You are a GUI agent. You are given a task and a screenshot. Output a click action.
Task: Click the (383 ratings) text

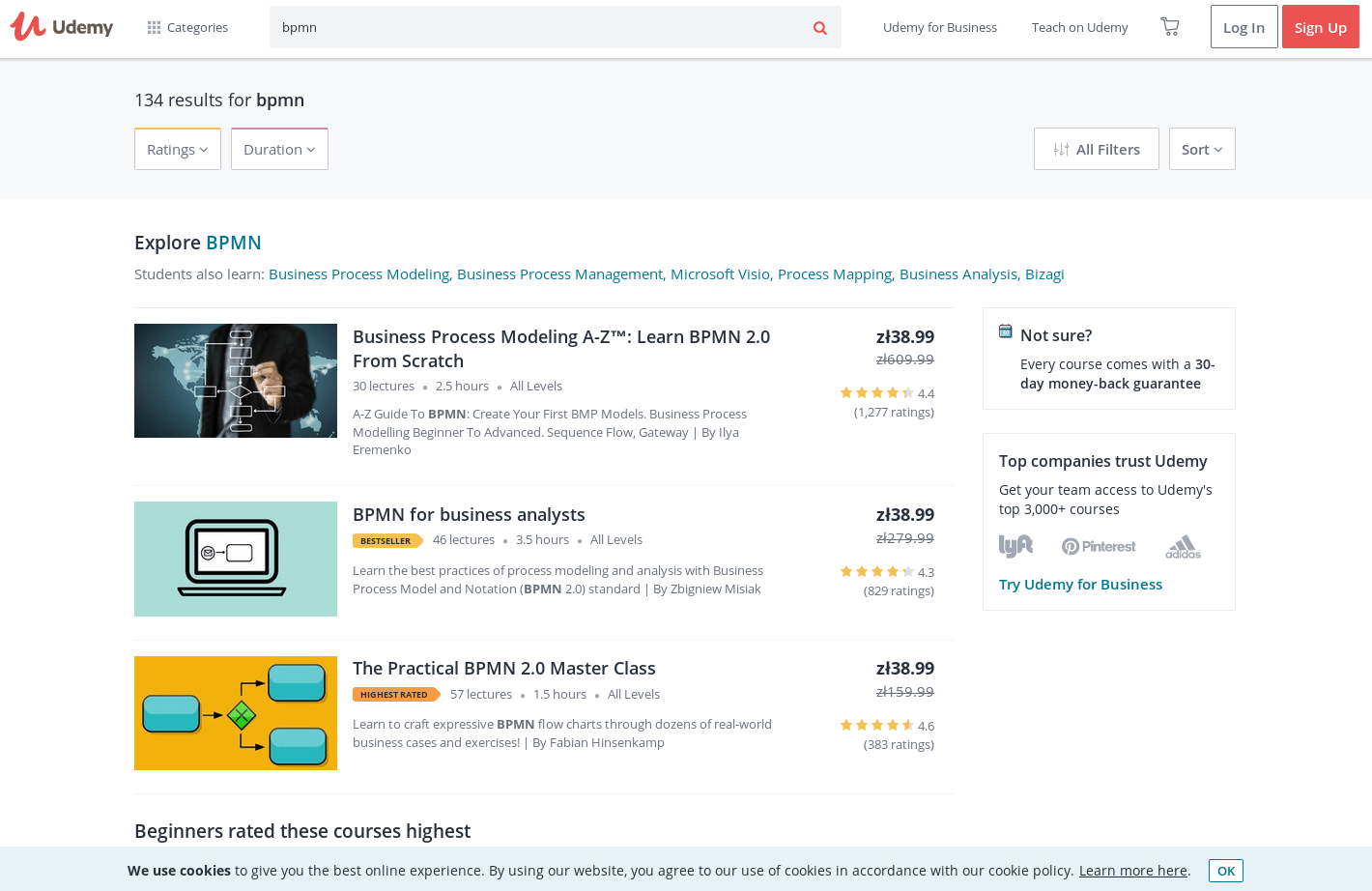tap(899, 745)
